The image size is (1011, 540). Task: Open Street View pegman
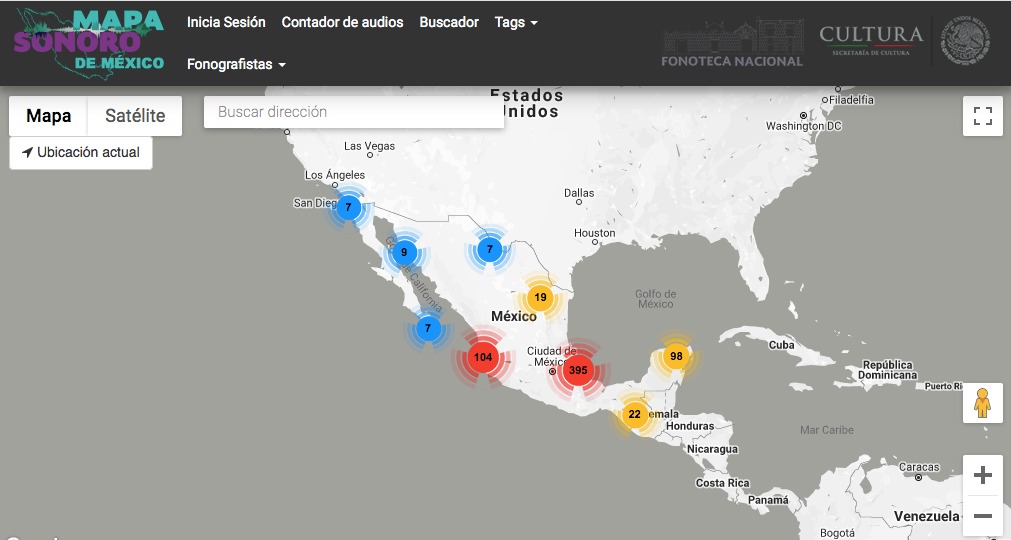click(x=982, y=403)
